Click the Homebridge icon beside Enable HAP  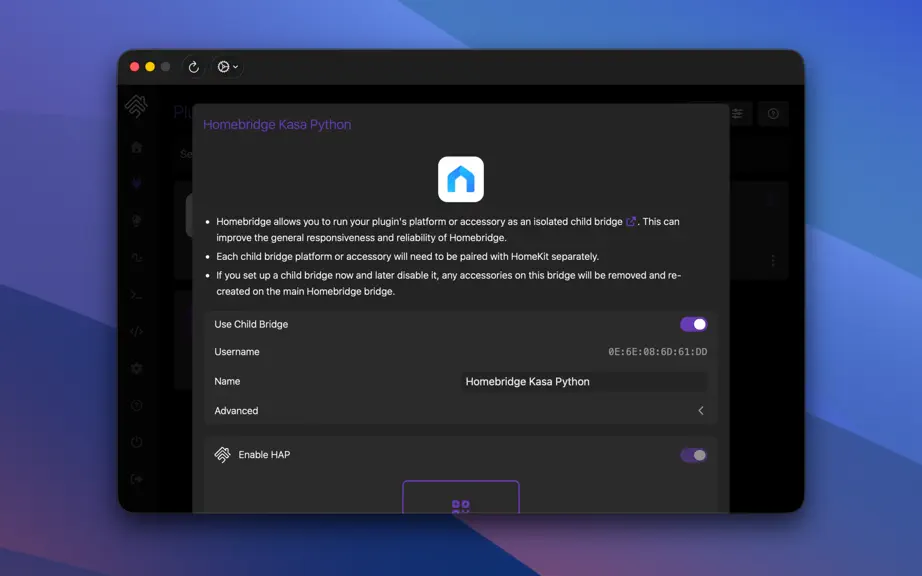click(222, 454)
